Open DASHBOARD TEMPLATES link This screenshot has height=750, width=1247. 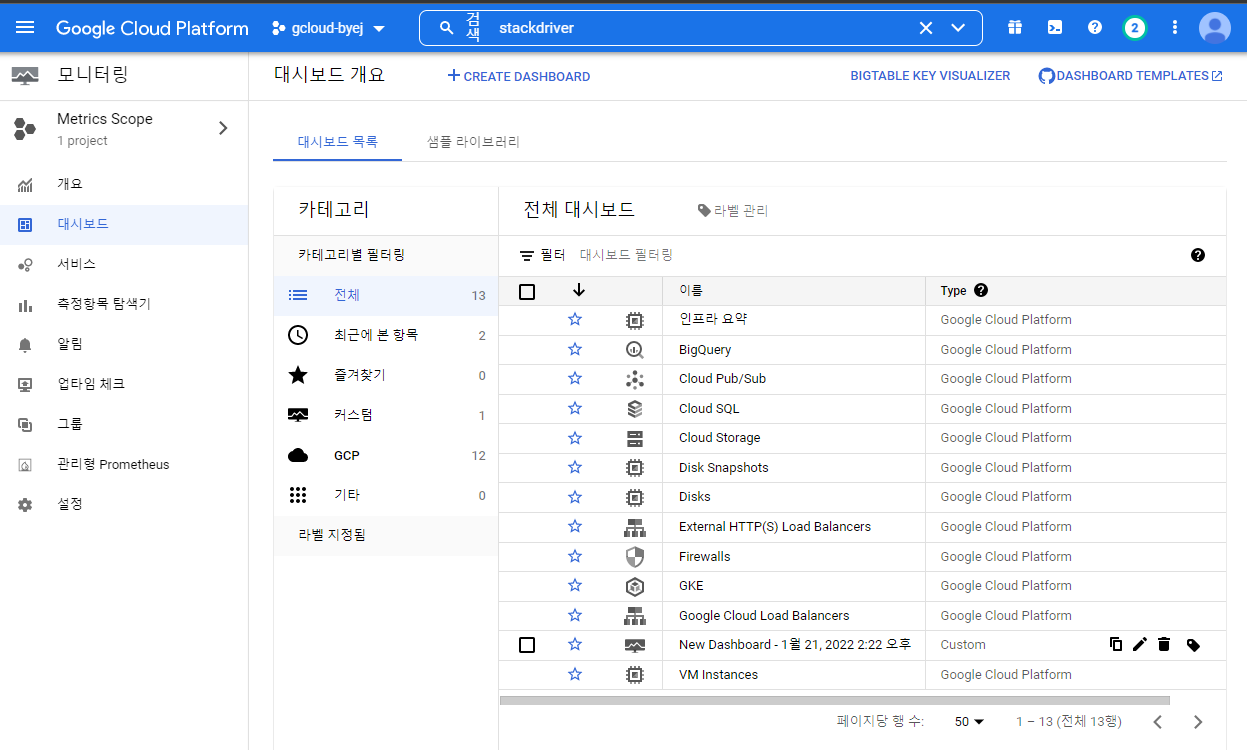pos(1130,76)
